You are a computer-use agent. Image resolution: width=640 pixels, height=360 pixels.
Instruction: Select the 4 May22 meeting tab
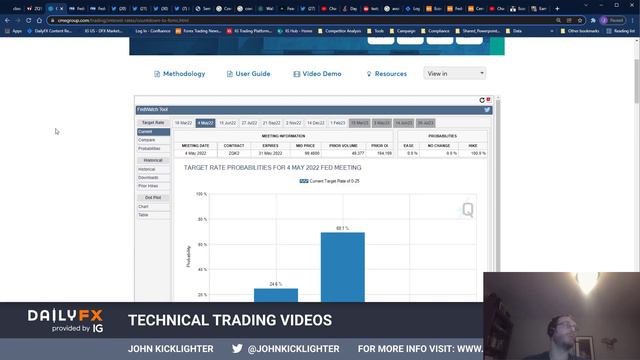(x=205, y=123)
